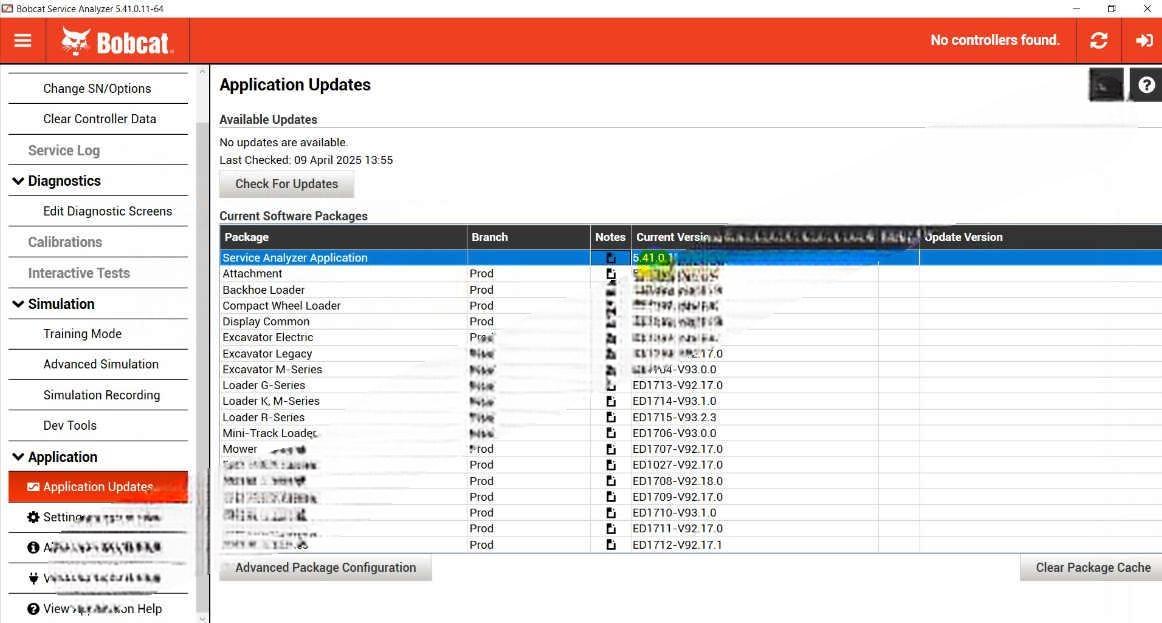Select Service Analyzer Application row
1162x623 pixels.
691,258
